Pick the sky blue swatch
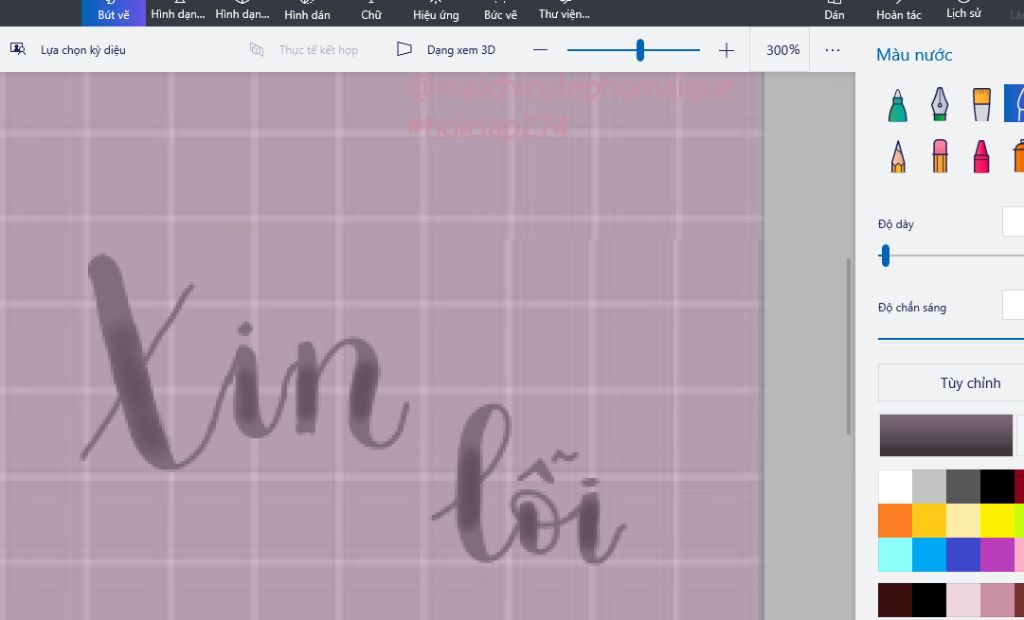This screenshot has height=620, width=1024. coord(929,555)
